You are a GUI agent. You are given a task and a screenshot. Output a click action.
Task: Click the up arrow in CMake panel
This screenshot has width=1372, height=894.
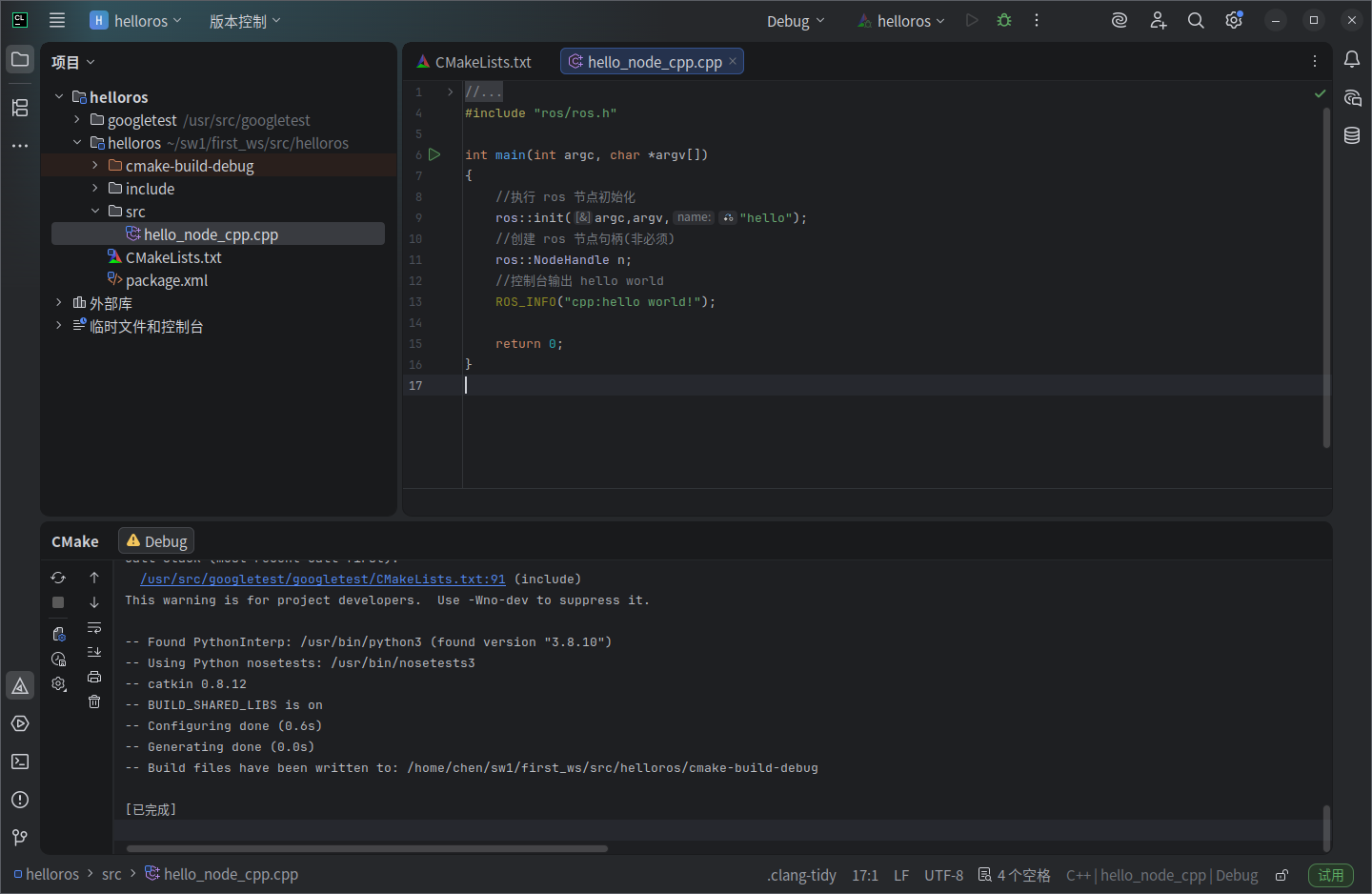coord(94,578)
